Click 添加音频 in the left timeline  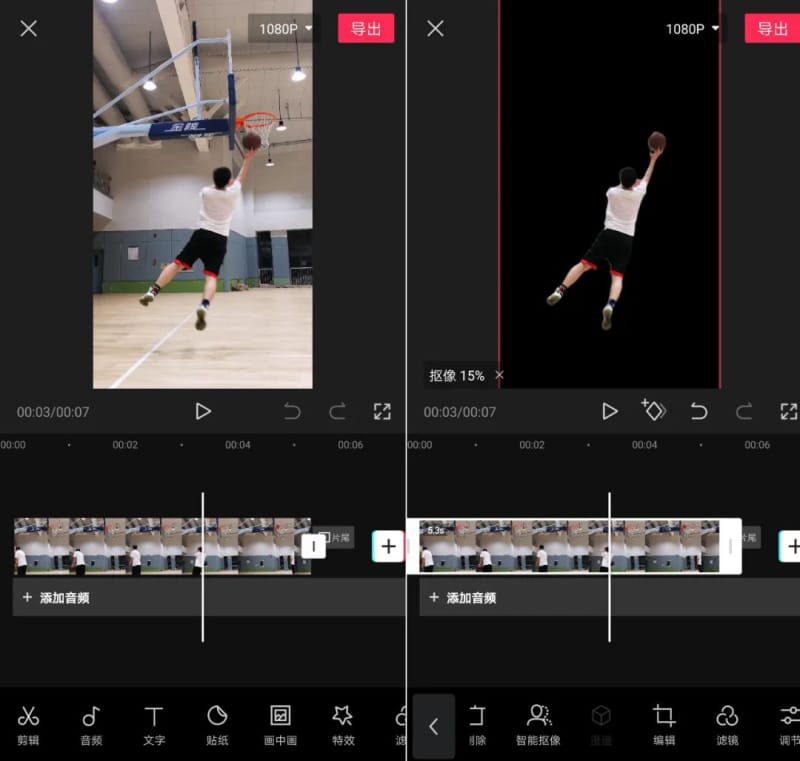[56, 598]
